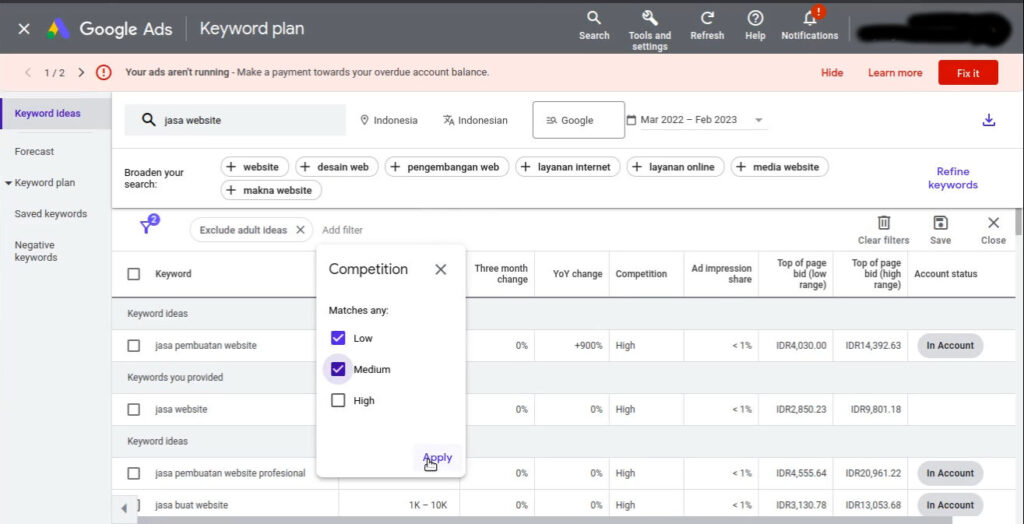Select checkbox for jasa pembuatan website profesional
The width and height of the screenshot is (1024, 524).
click(x=134, y=473)
